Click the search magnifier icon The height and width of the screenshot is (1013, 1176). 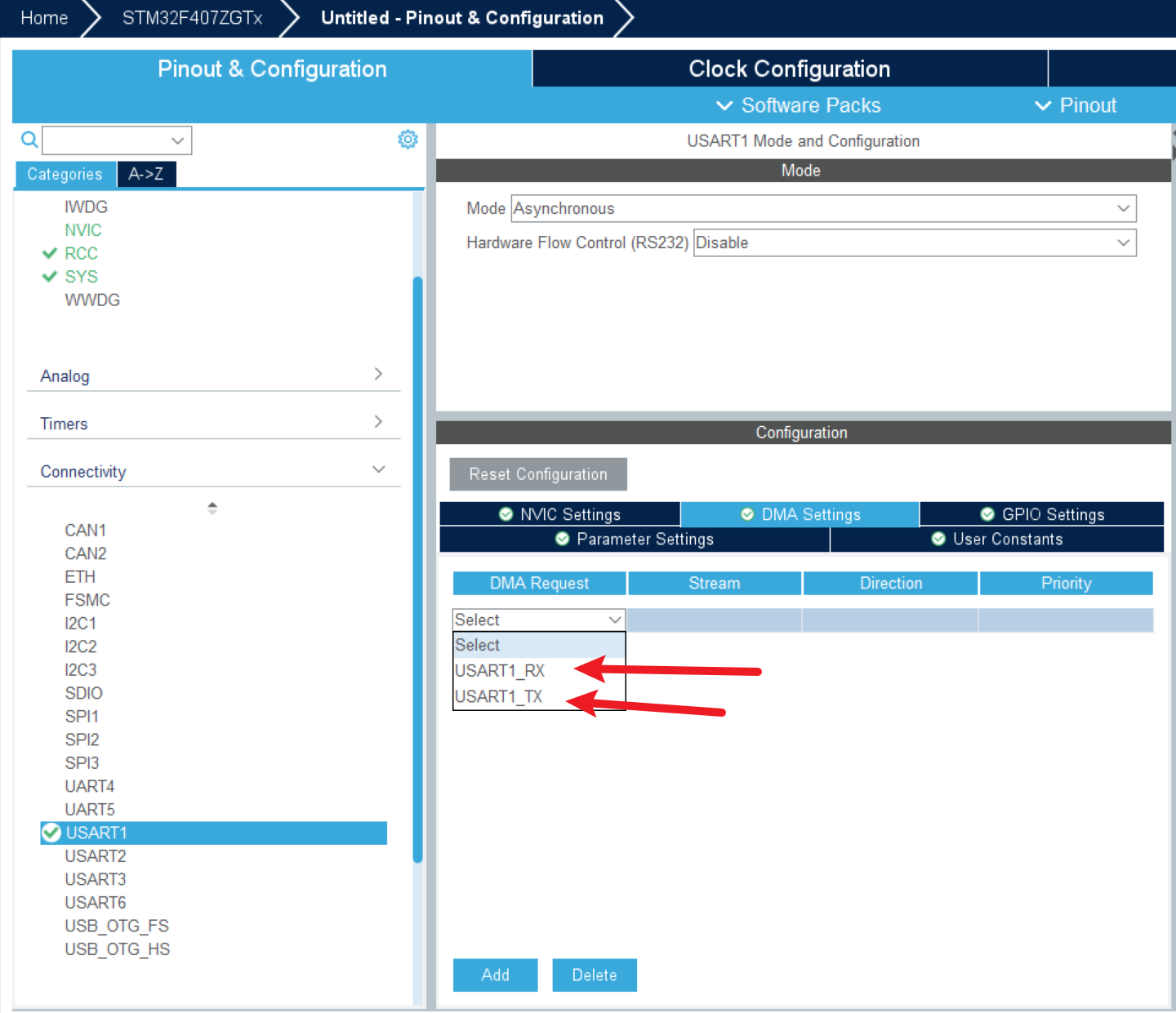[29, 140]
